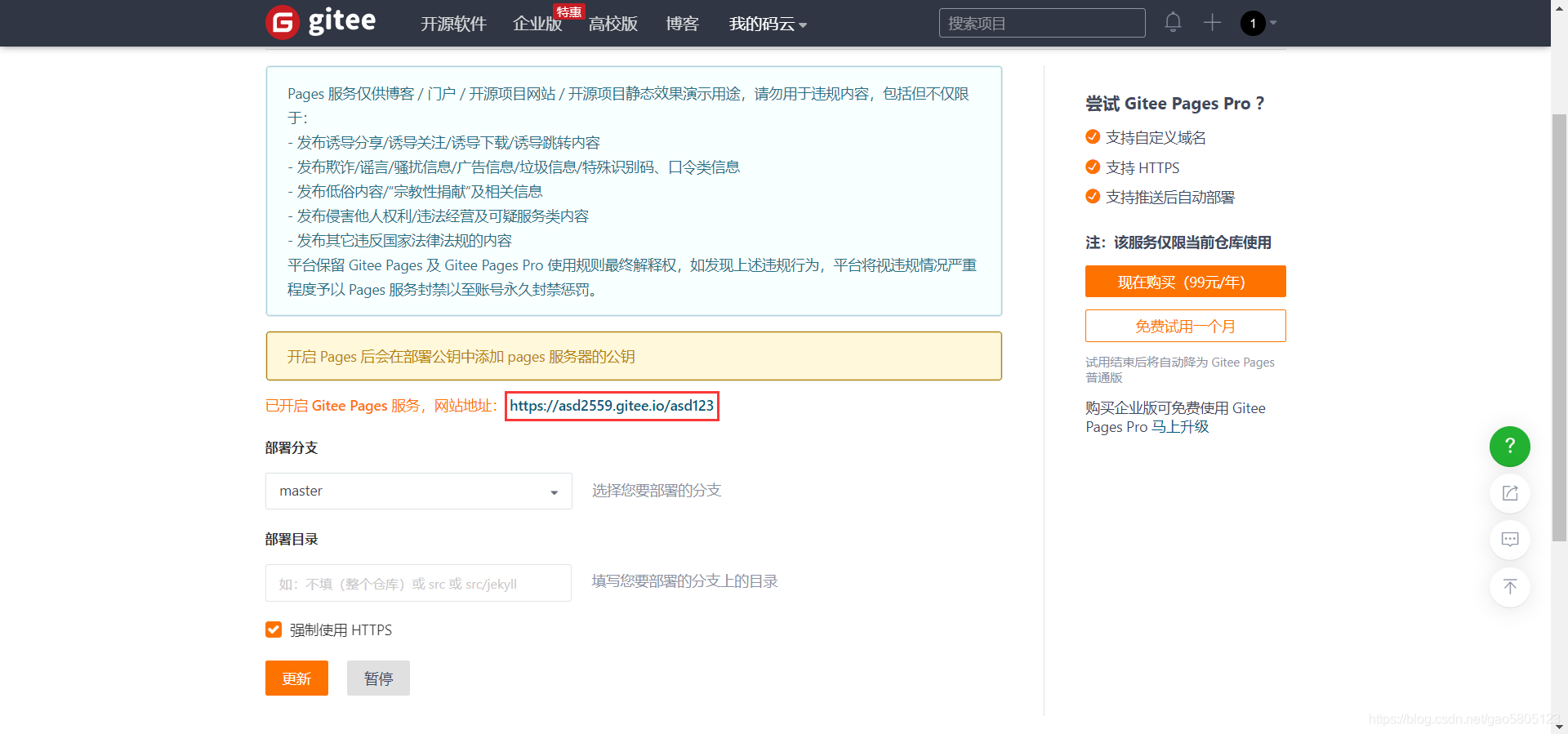1568x734 pixels.
Task: Open the 开源软件 nav item
Action: (453, 24)
